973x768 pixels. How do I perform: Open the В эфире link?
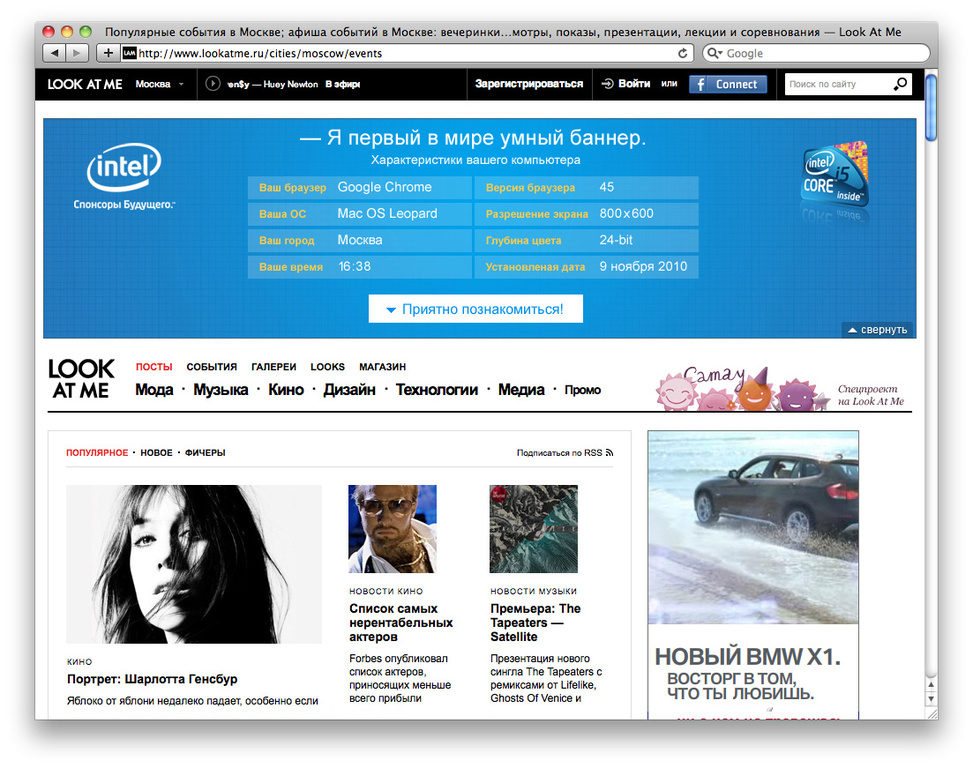pos(343,84)
